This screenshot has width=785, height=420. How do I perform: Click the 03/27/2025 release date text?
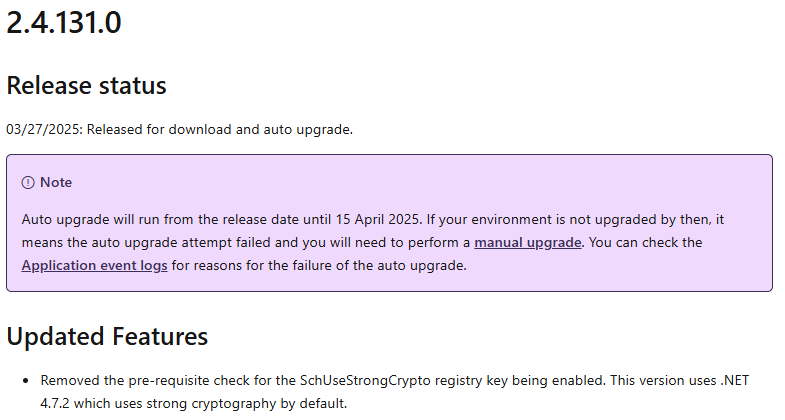click(x=43, y=130)
